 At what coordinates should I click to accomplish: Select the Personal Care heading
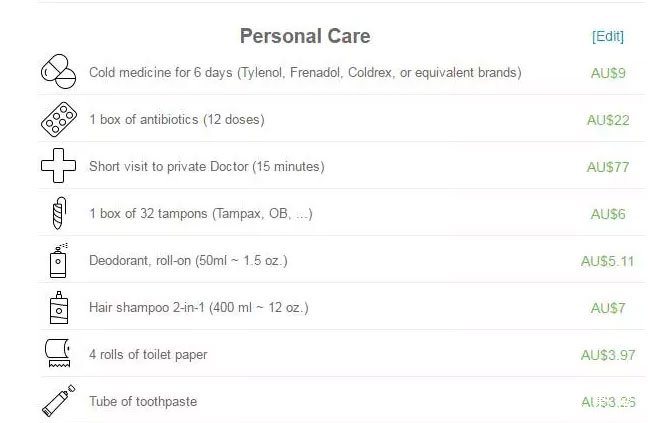tap(305, 36)
